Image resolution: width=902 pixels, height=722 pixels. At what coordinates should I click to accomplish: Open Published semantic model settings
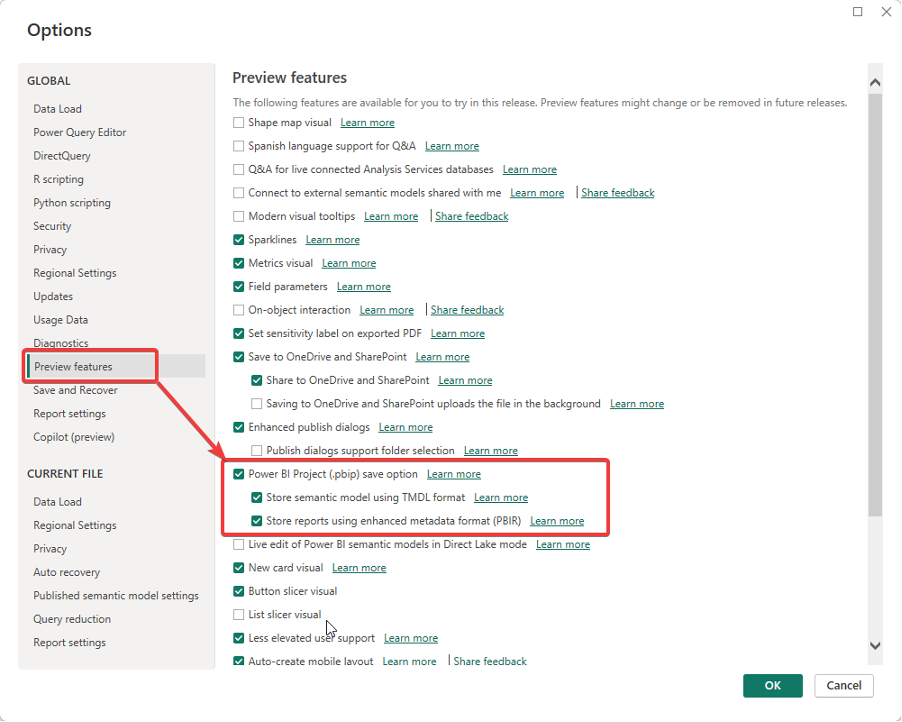coord(116,596)
